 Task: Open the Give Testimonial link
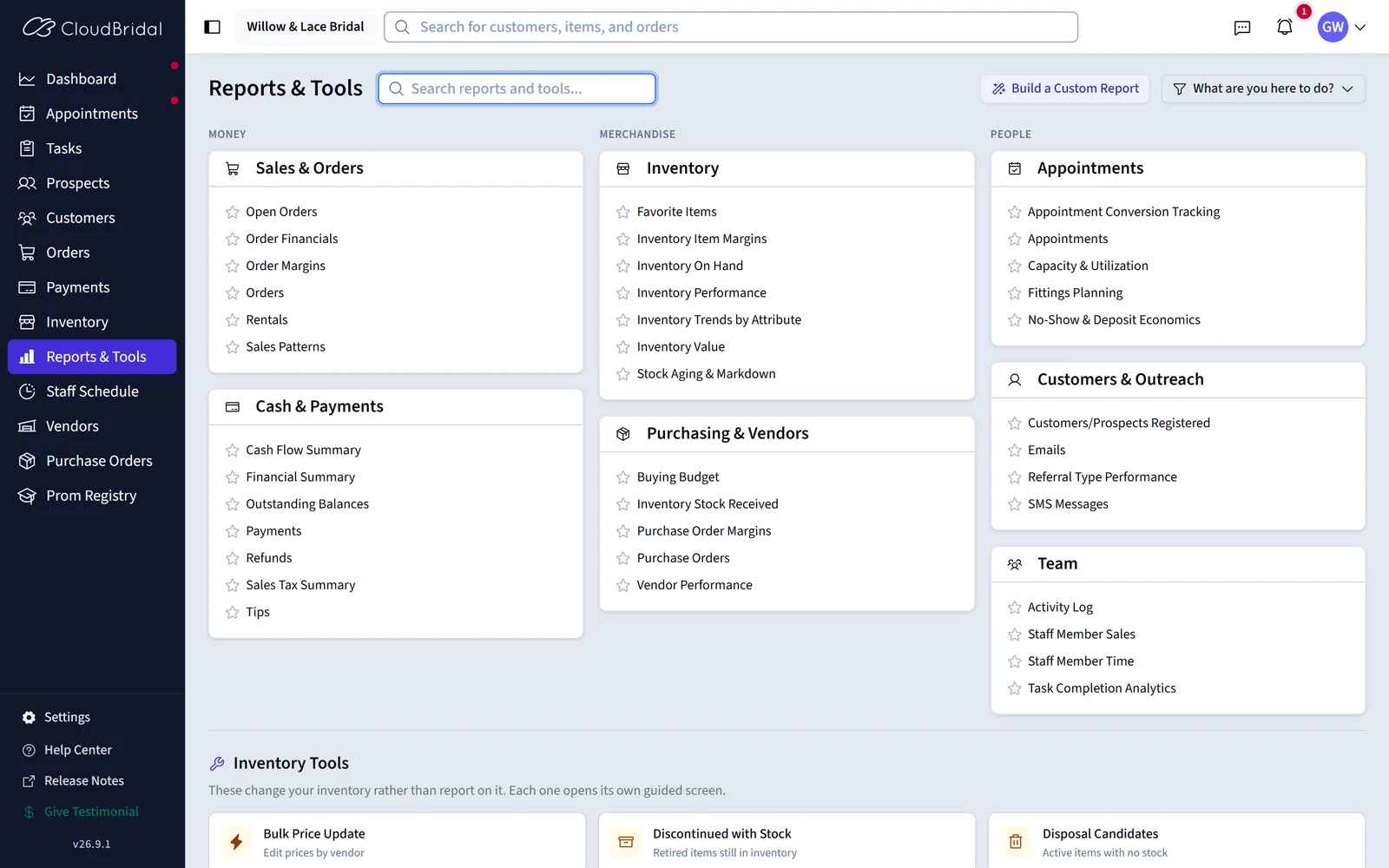pyautogui.click(x=91, y=812)
